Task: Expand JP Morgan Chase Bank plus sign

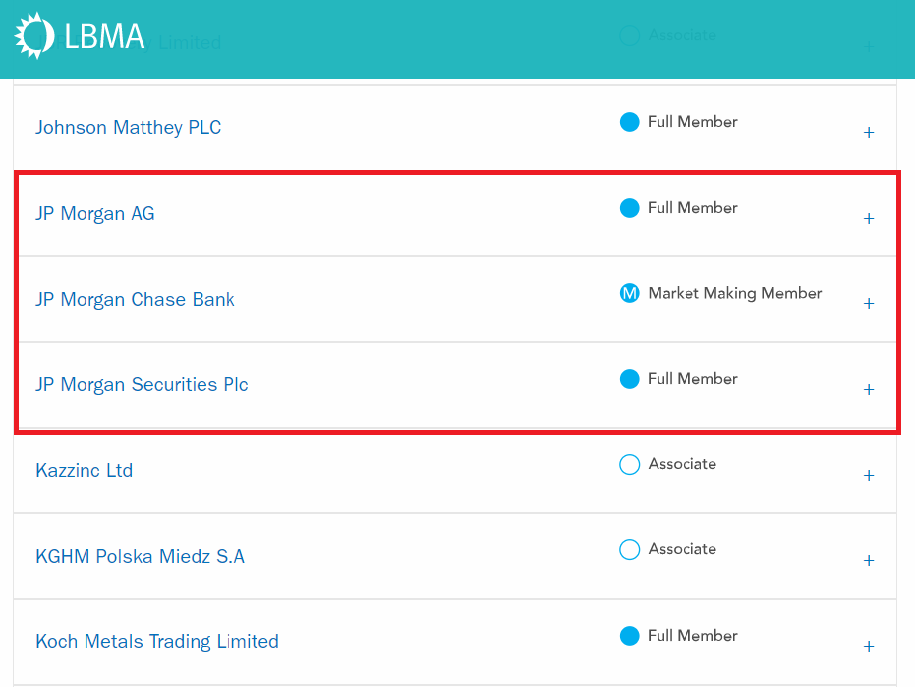Action: (869, 304)
